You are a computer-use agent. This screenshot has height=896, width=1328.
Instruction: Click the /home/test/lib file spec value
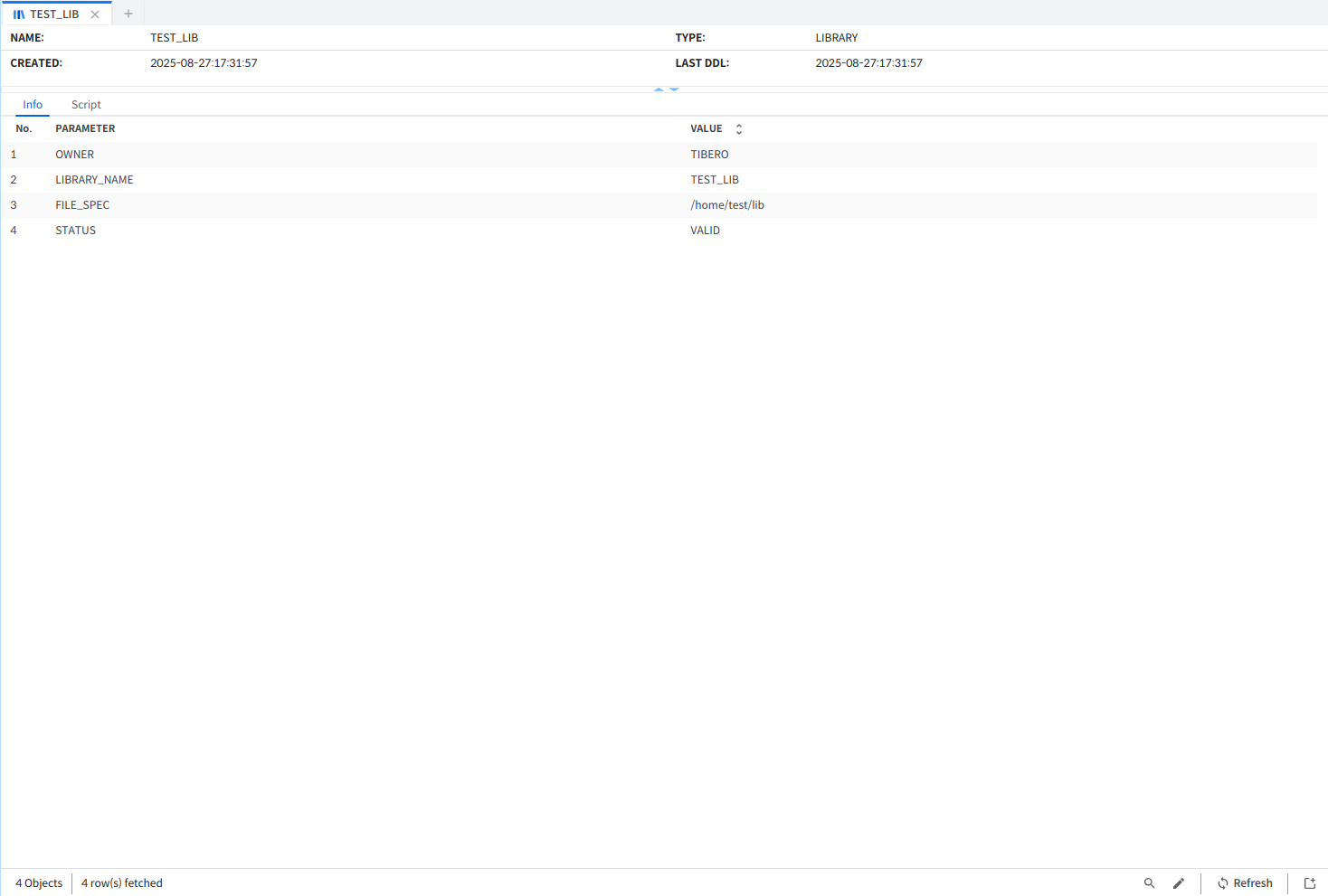727,205
